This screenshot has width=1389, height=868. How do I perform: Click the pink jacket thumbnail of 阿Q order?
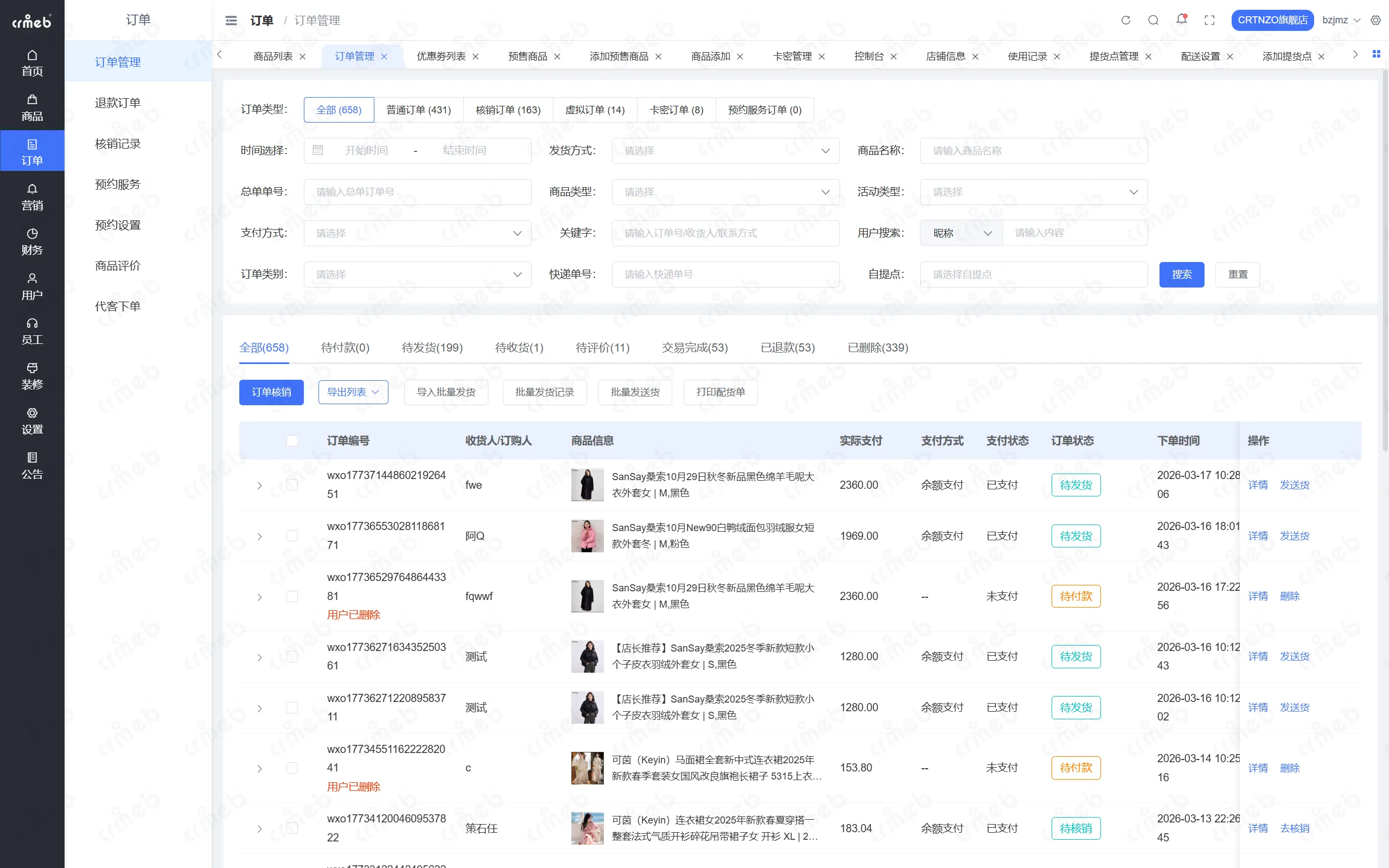pyautogui.click(x=587, y=535)
